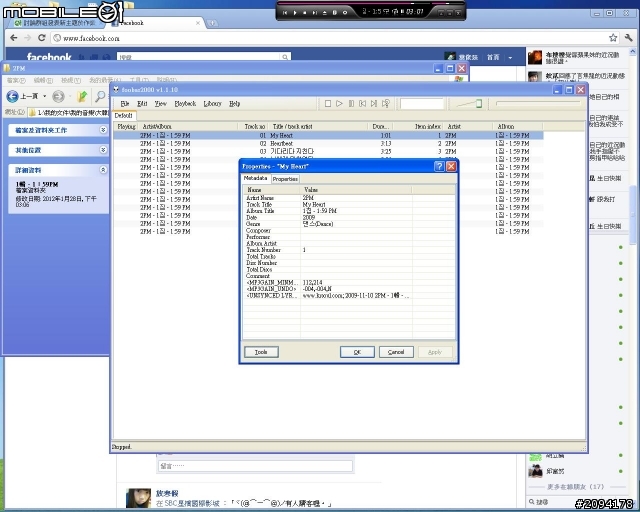Click the comment input field on Facebook post
Screen dimensions: 640x512
[x=255, y=466]
